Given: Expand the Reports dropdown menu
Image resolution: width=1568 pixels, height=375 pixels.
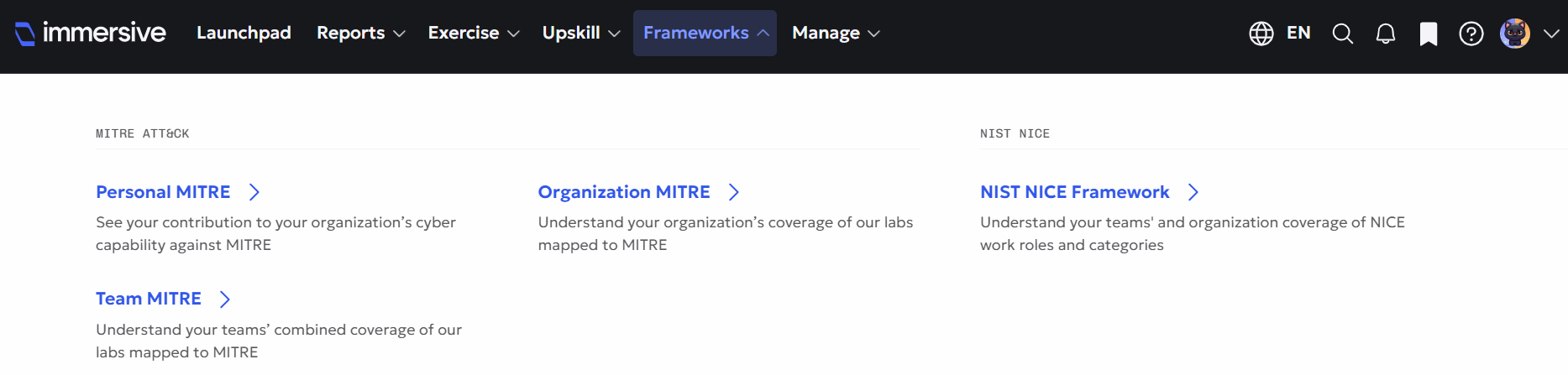Looking at the screenshot, I should (361, 33).
